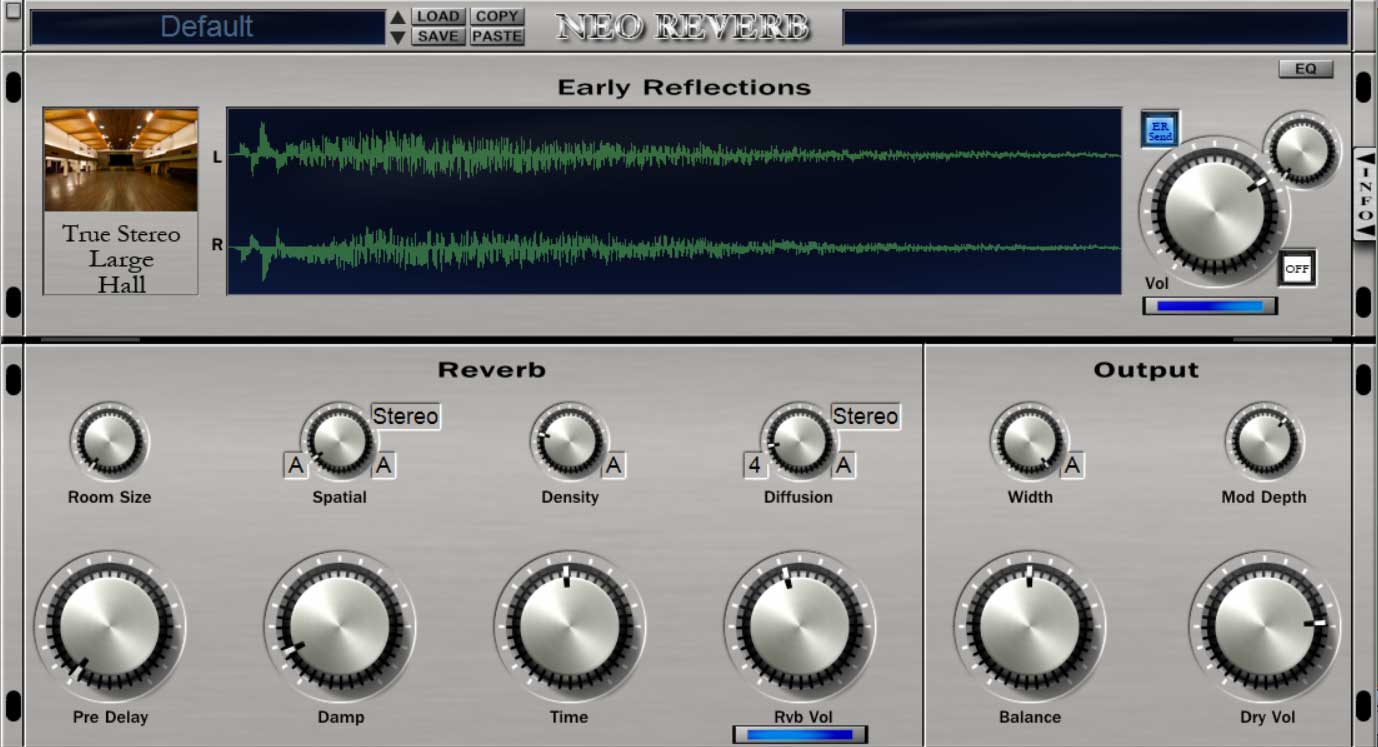Click the Dry Vol knob
Image resolution: width=1378 pixels, height=747 pixels.
pos(1264,626)
